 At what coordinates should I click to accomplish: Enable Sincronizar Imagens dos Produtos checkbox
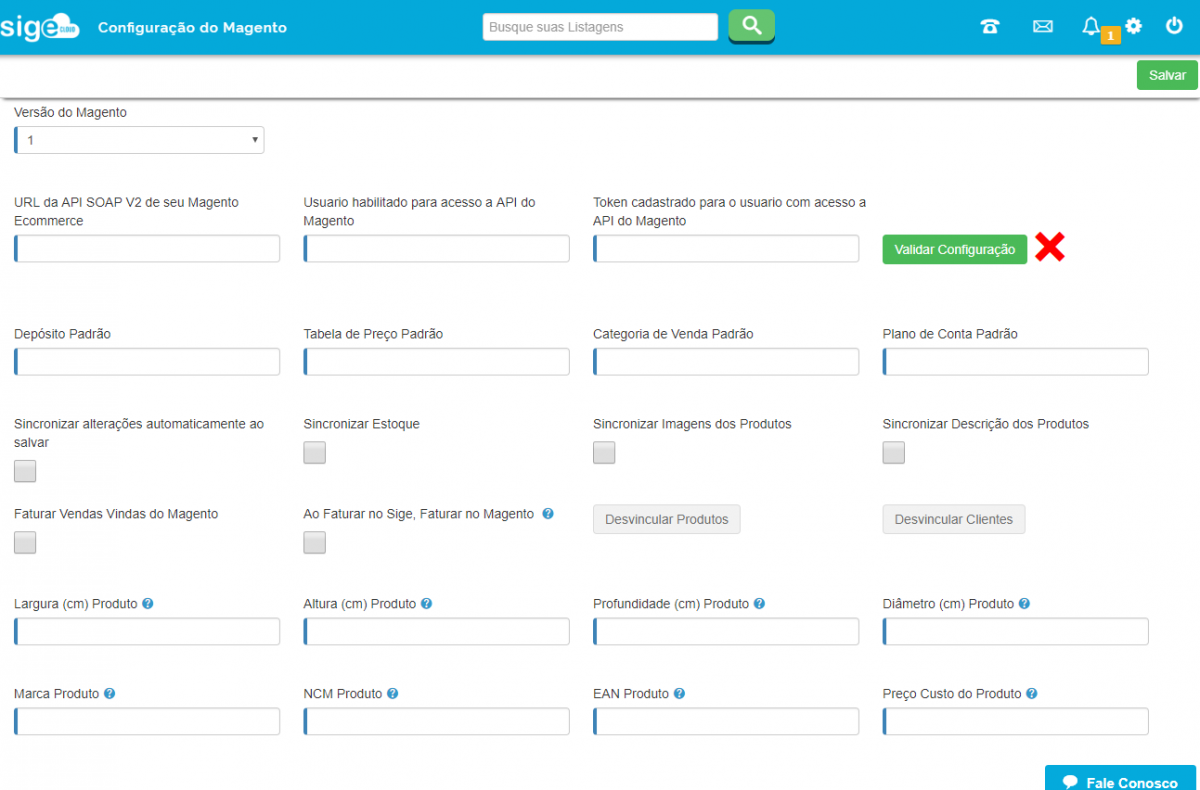pyautogui.click(x=604, y=453)
